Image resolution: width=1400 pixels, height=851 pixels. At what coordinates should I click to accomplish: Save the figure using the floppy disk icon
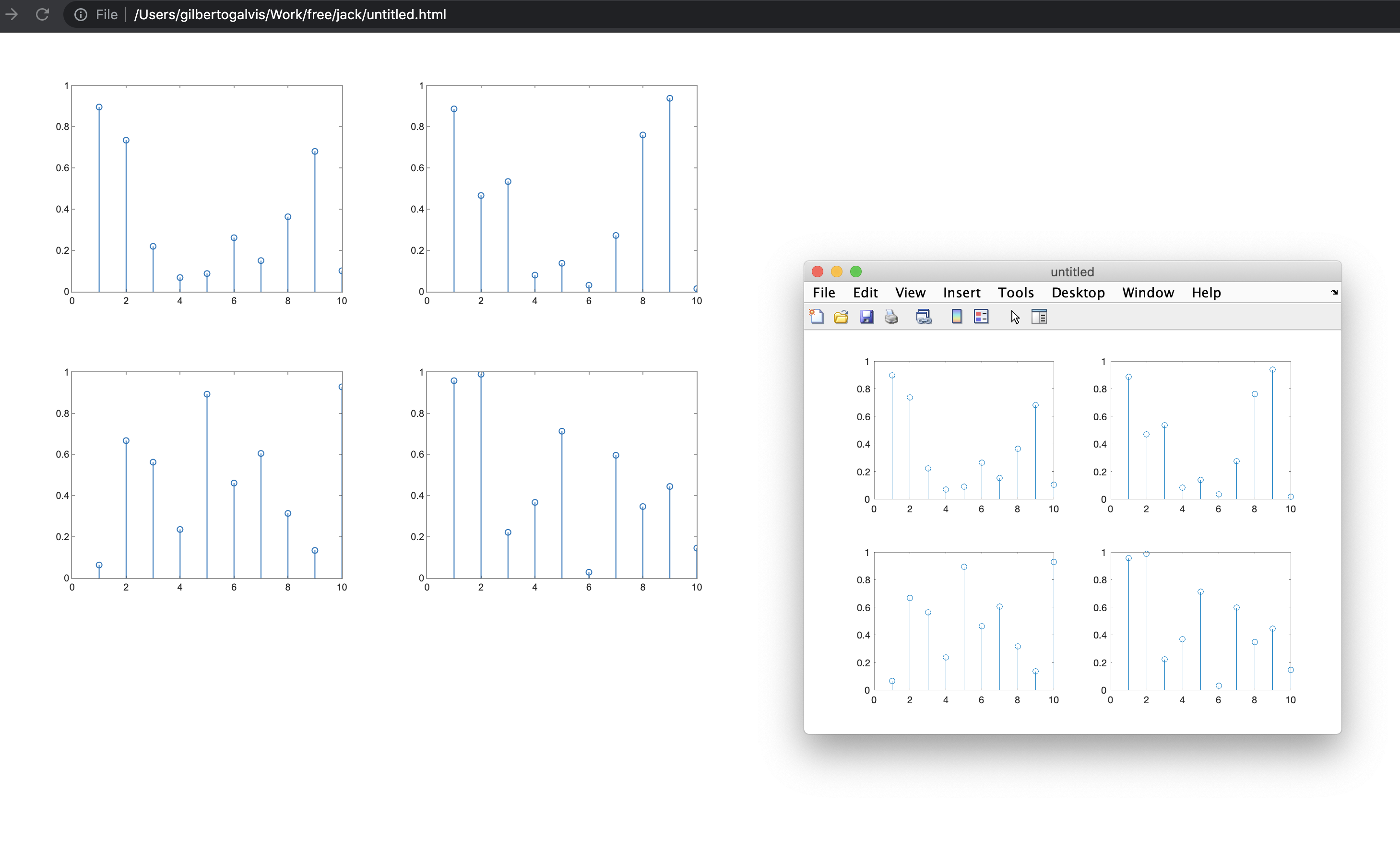pos(866,317)
